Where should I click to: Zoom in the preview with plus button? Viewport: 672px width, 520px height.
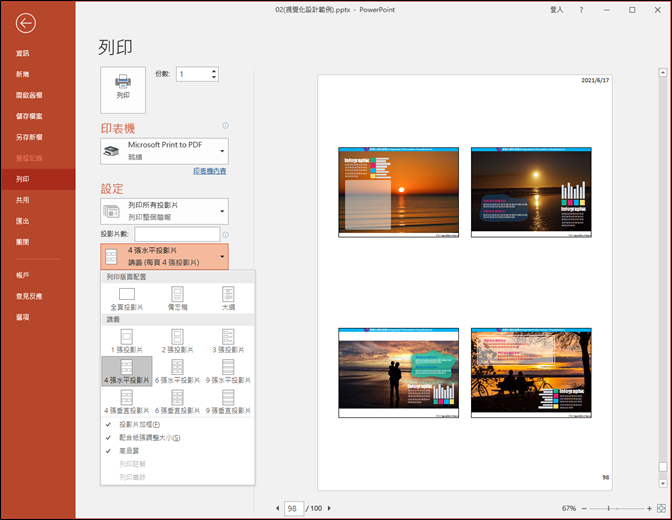(x=649, y=508)
